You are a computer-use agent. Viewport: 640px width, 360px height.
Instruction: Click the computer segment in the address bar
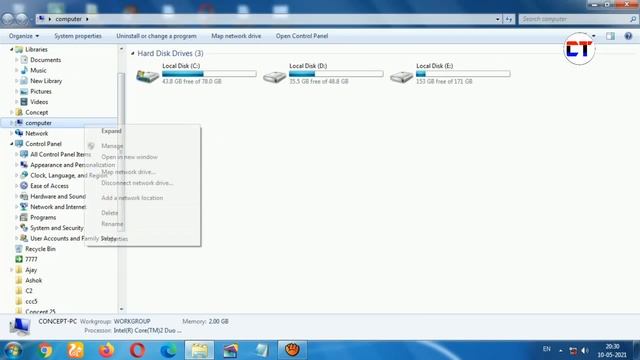tap(69, 19)
